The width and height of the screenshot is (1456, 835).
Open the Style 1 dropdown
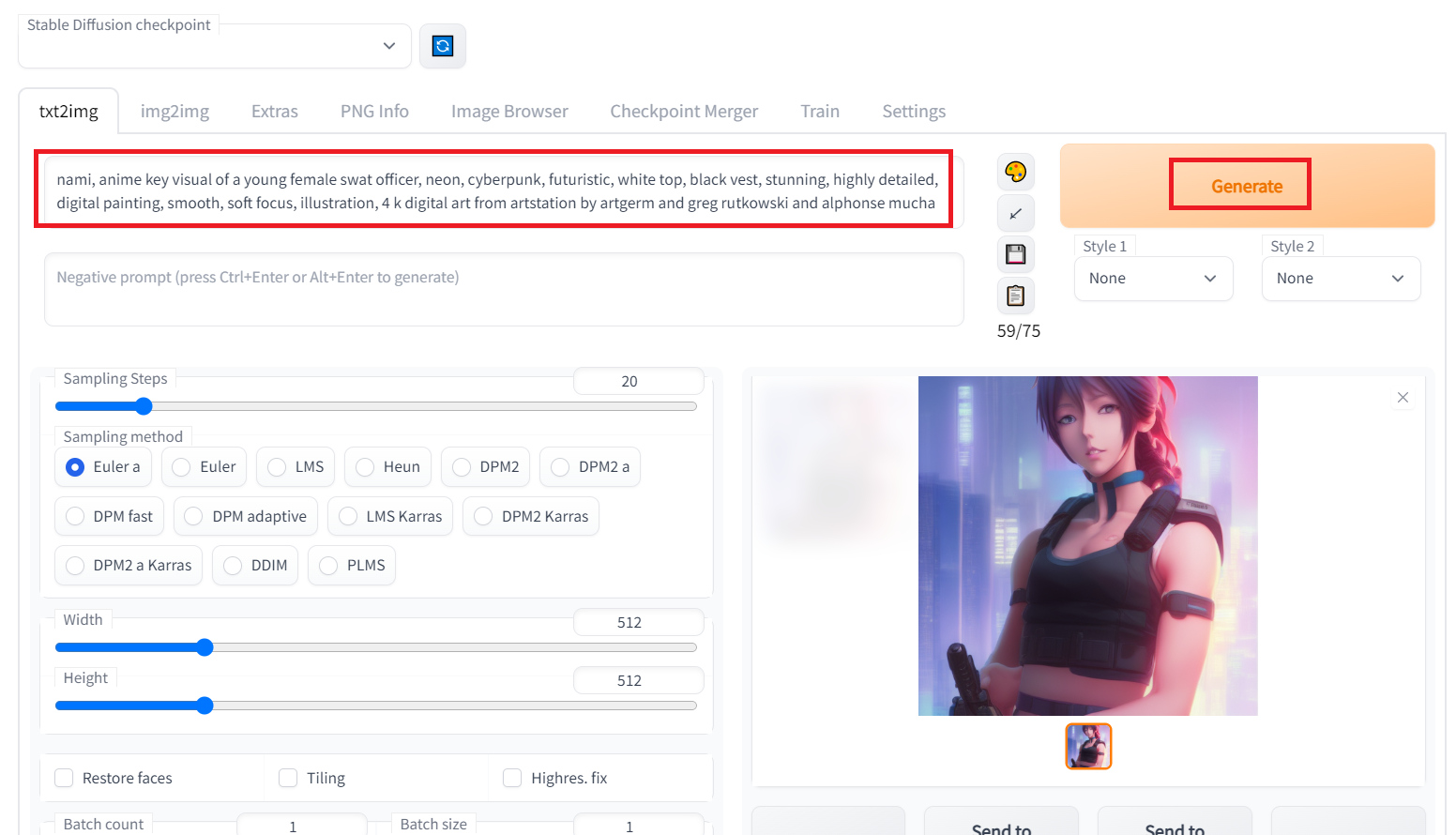point(1153,279)
